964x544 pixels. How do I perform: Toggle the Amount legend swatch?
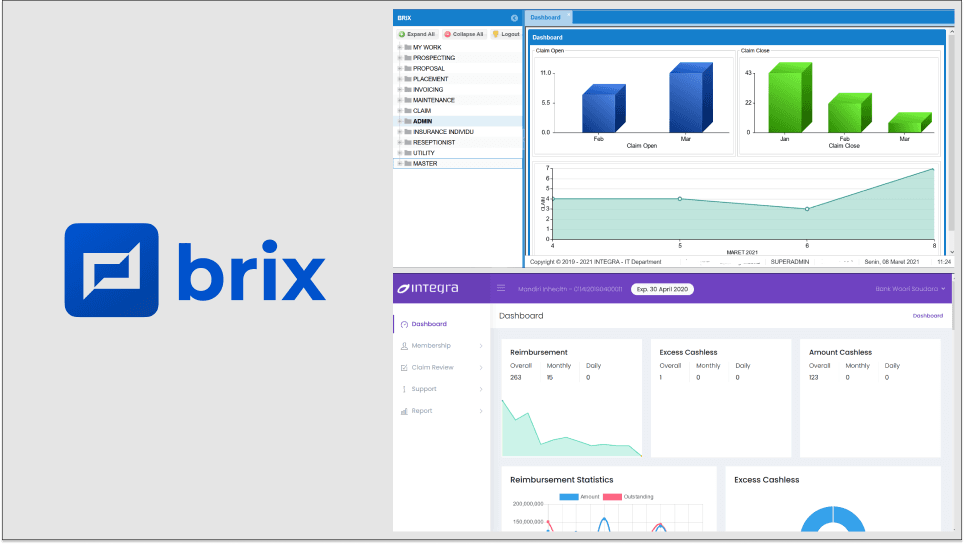[569, 497]
